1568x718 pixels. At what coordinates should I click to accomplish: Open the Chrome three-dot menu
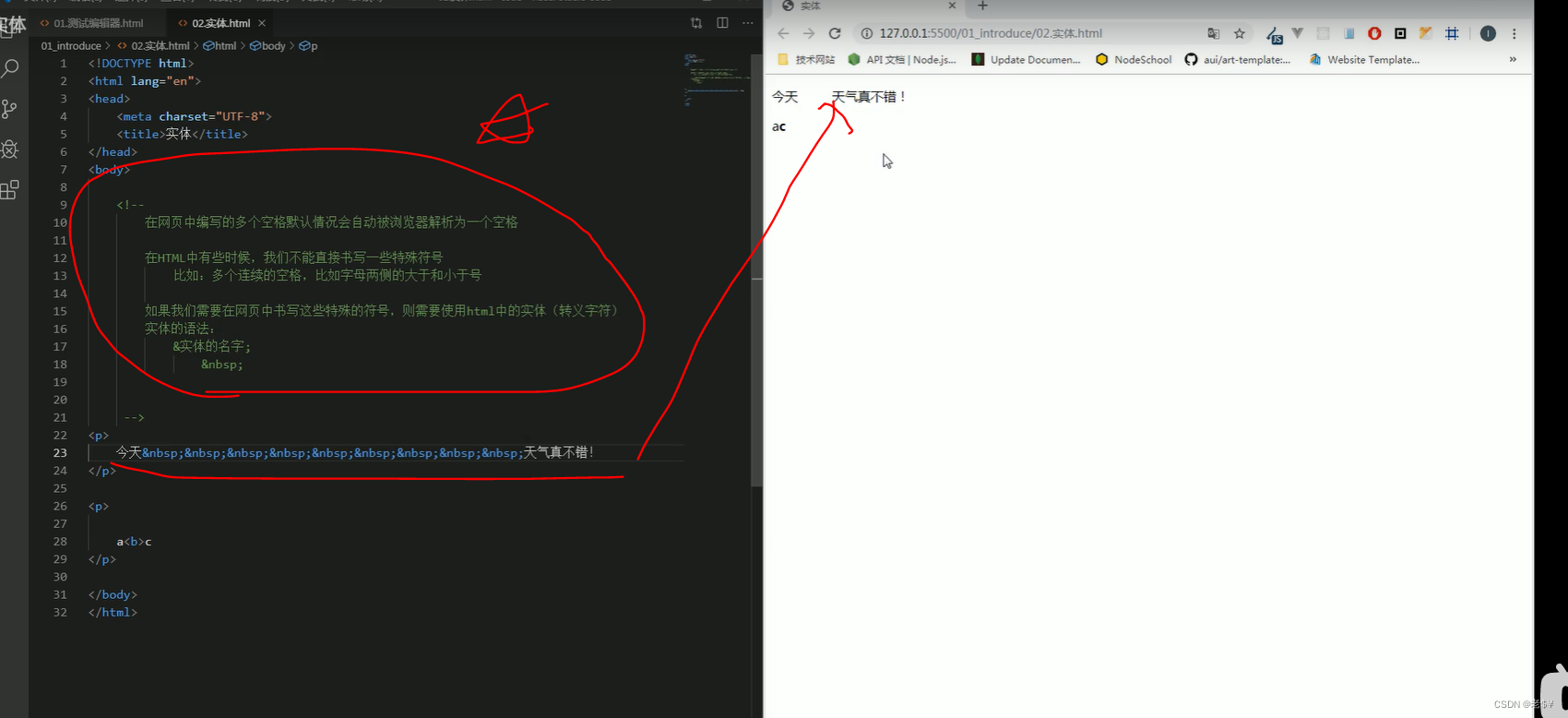[1514, 33]
